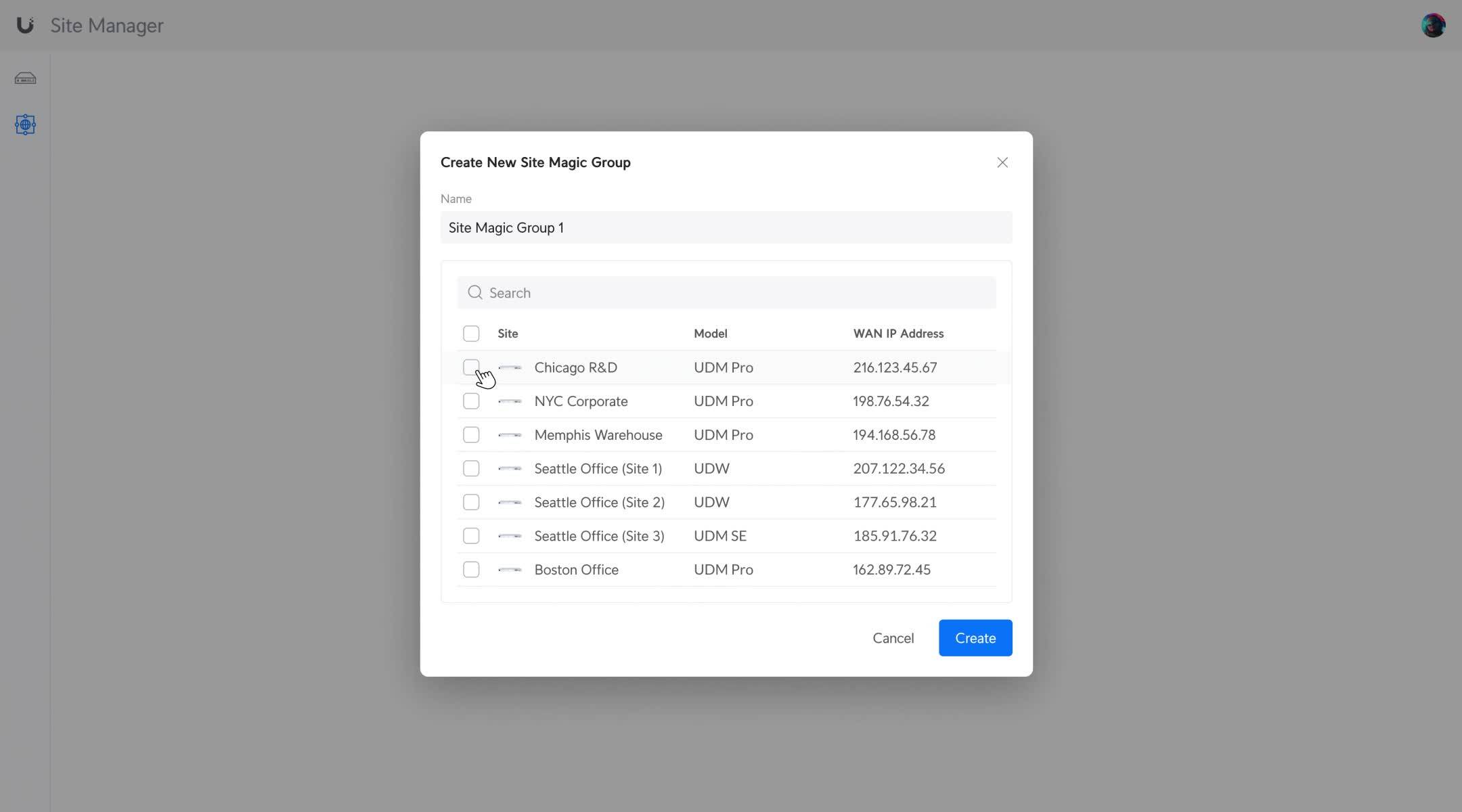Viewport: 1462px width, 812px height.
Task: Click the Site column header to sort
Action: pyautogui.click(x=507, y=333)
